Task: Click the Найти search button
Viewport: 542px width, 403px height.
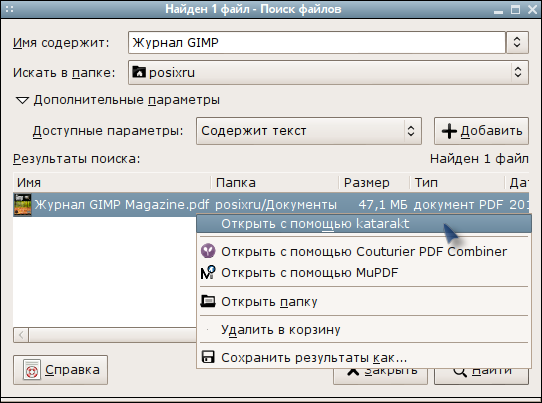Action: (481, 376)
